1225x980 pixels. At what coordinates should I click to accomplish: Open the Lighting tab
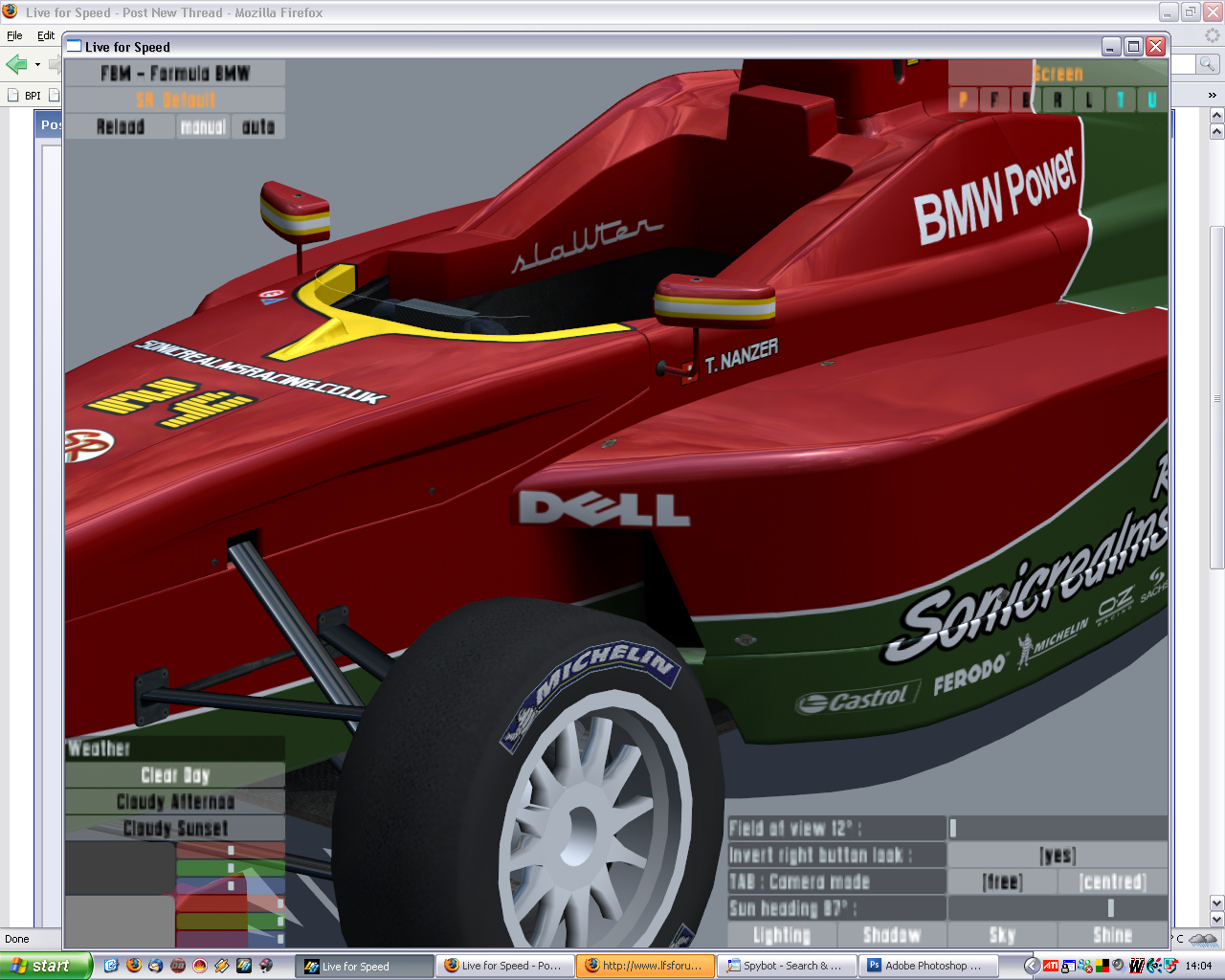[x=782, y=935]
